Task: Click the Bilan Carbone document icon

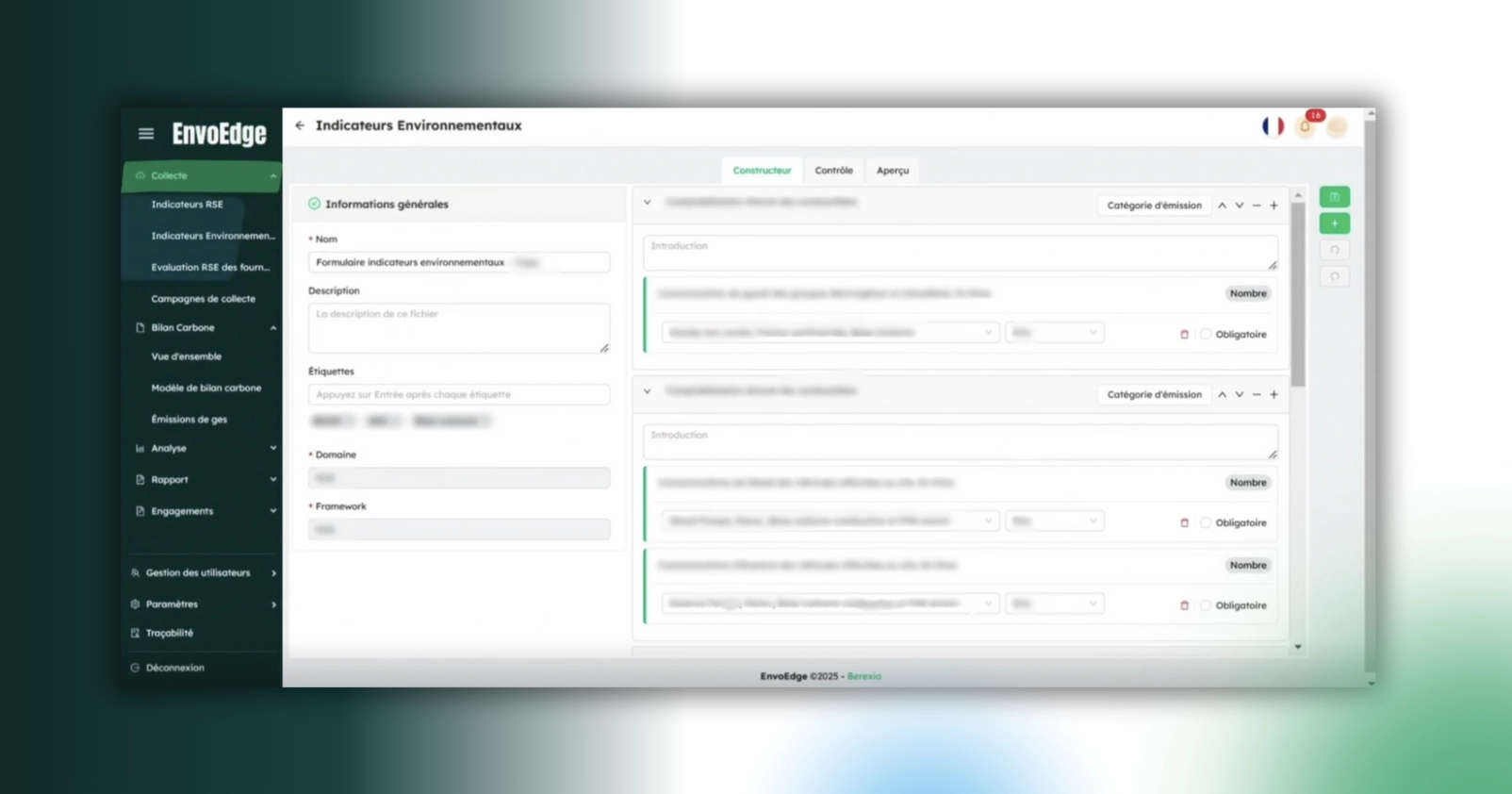Action: tap(140, 328)
